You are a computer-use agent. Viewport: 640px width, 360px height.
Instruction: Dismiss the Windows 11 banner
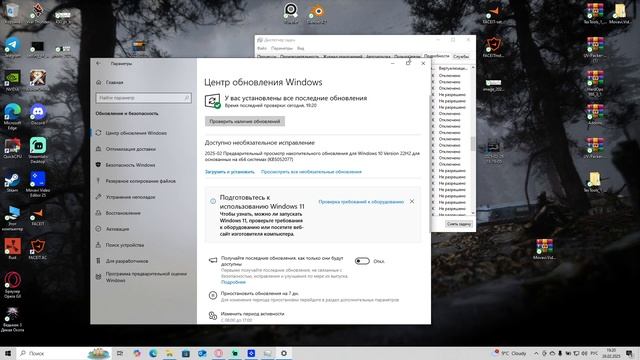point(412,201)
